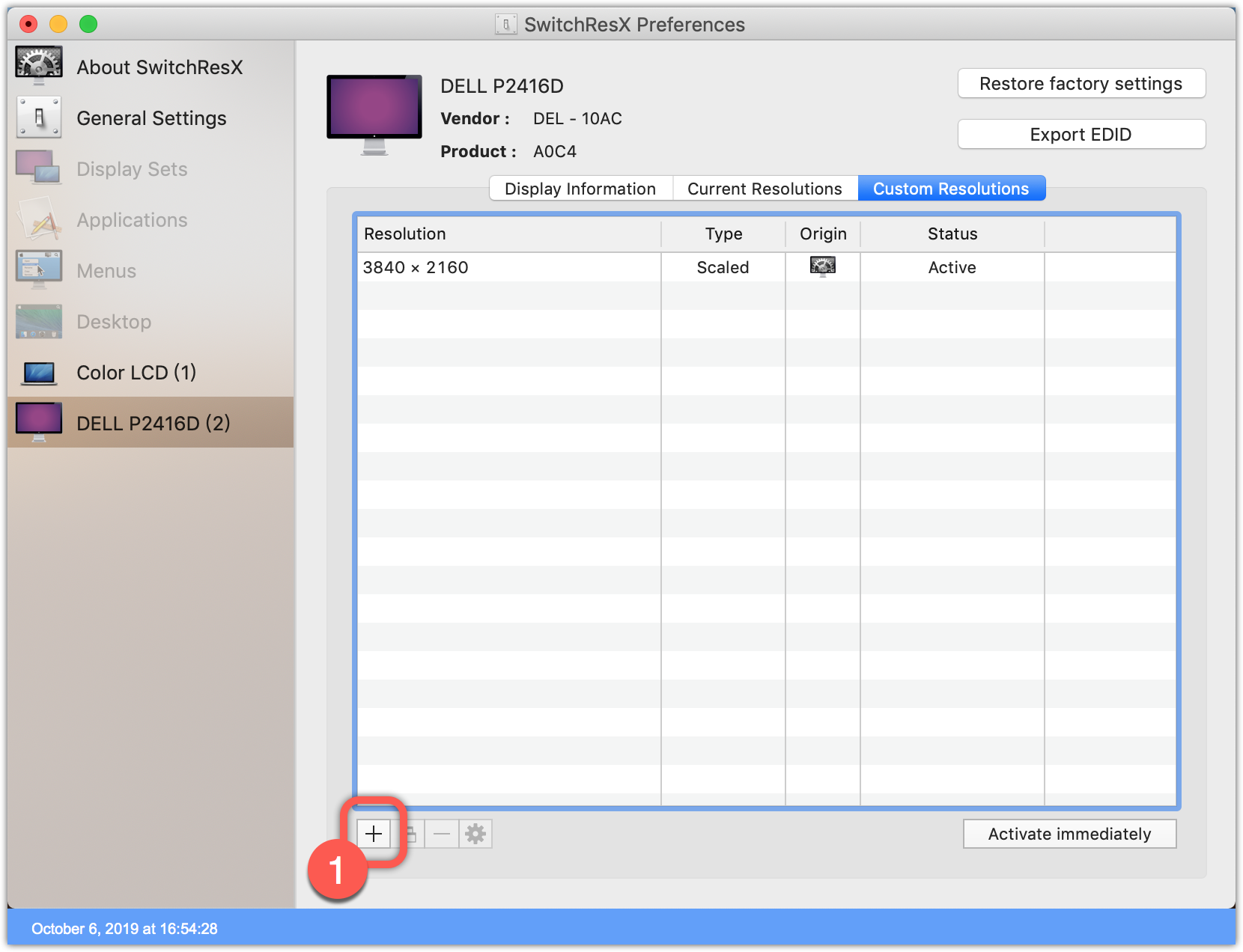
Task: Open the About SwitchResX pane
Action: [151, 67]
